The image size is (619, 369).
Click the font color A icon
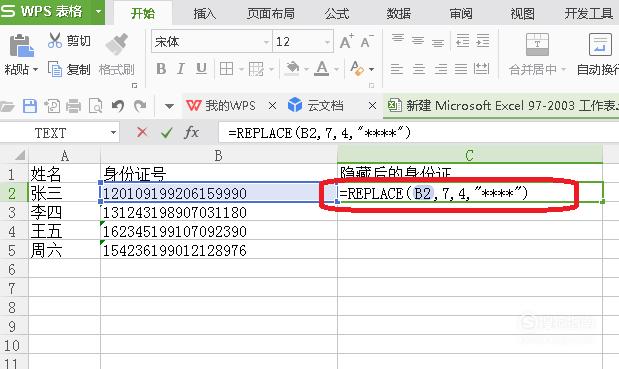tap(322, 69)
